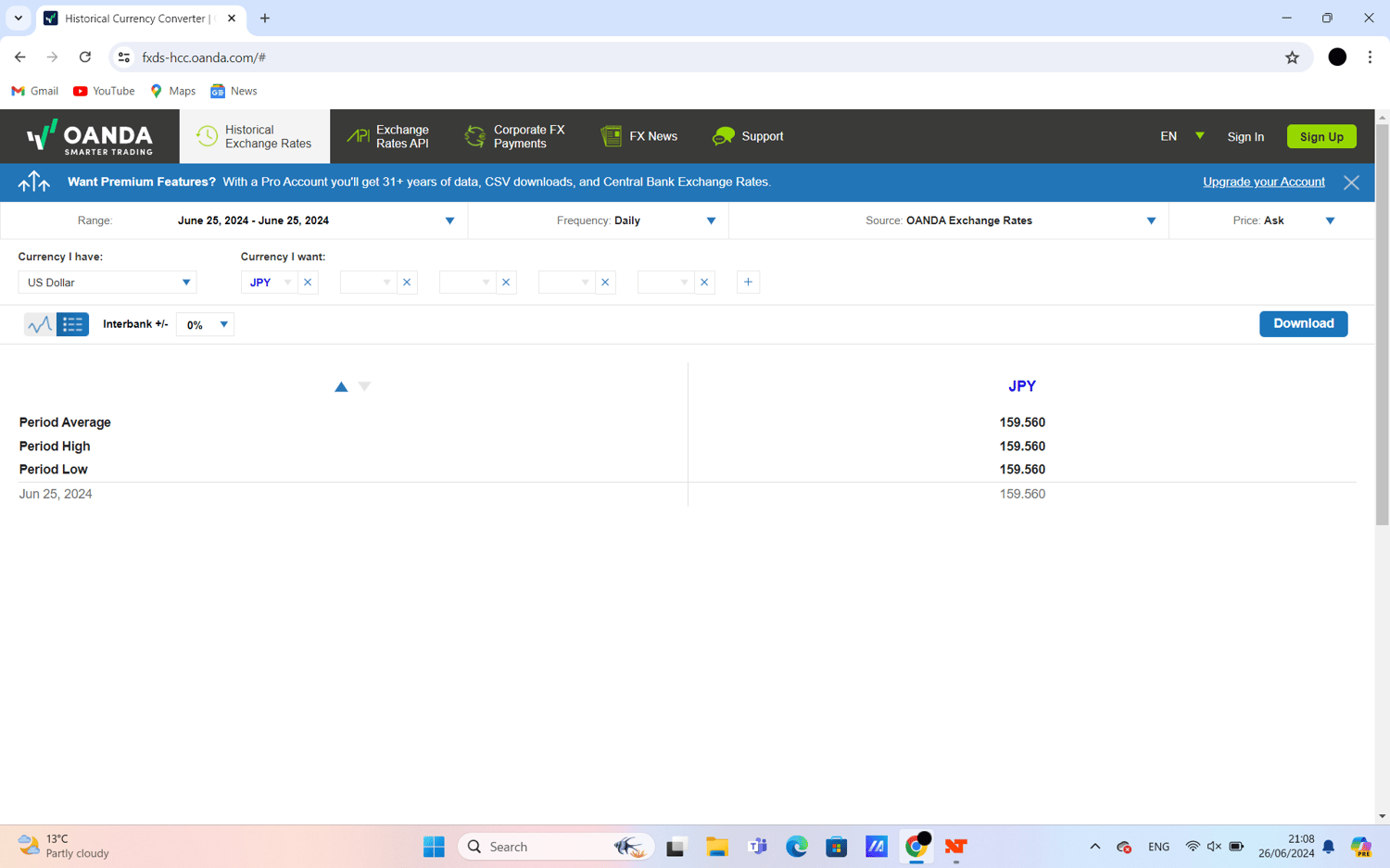Open Exchange Rates API tab

(387, 137)
